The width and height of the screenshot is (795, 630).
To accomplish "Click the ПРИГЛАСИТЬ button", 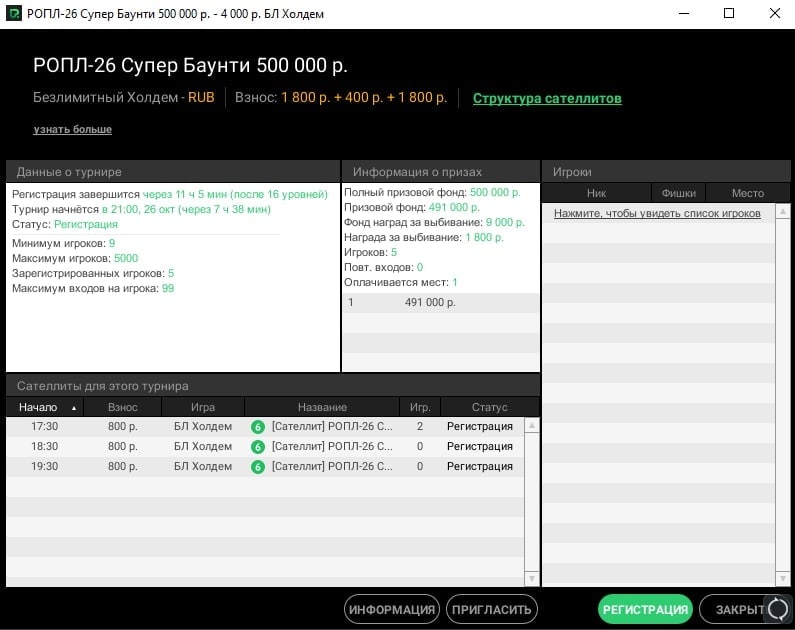I will click(x=491, y=609).
